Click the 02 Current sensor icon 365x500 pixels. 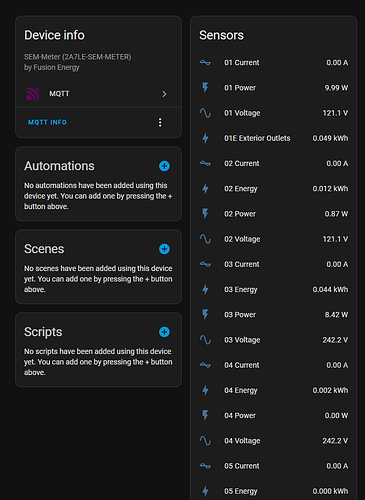coord(205,163)
